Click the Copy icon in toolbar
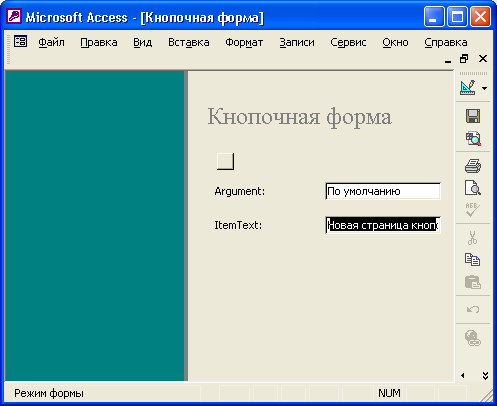This screenshot has width=497, height=406. (473, 259)
